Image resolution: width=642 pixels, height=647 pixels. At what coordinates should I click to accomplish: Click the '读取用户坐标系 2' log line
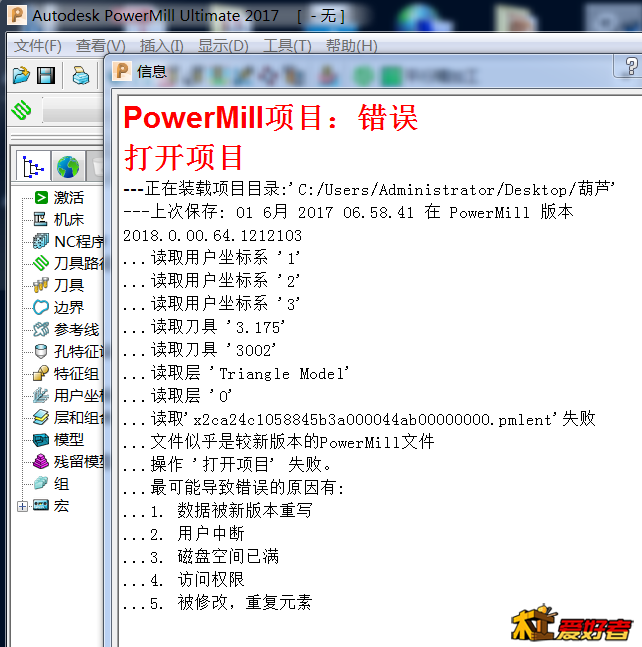coord(211,281)
